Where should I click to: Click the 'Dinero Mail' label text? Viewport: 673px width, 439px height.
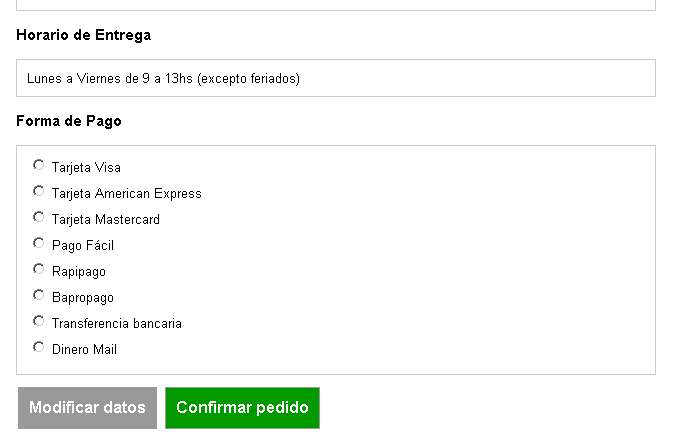click(84, 349)
